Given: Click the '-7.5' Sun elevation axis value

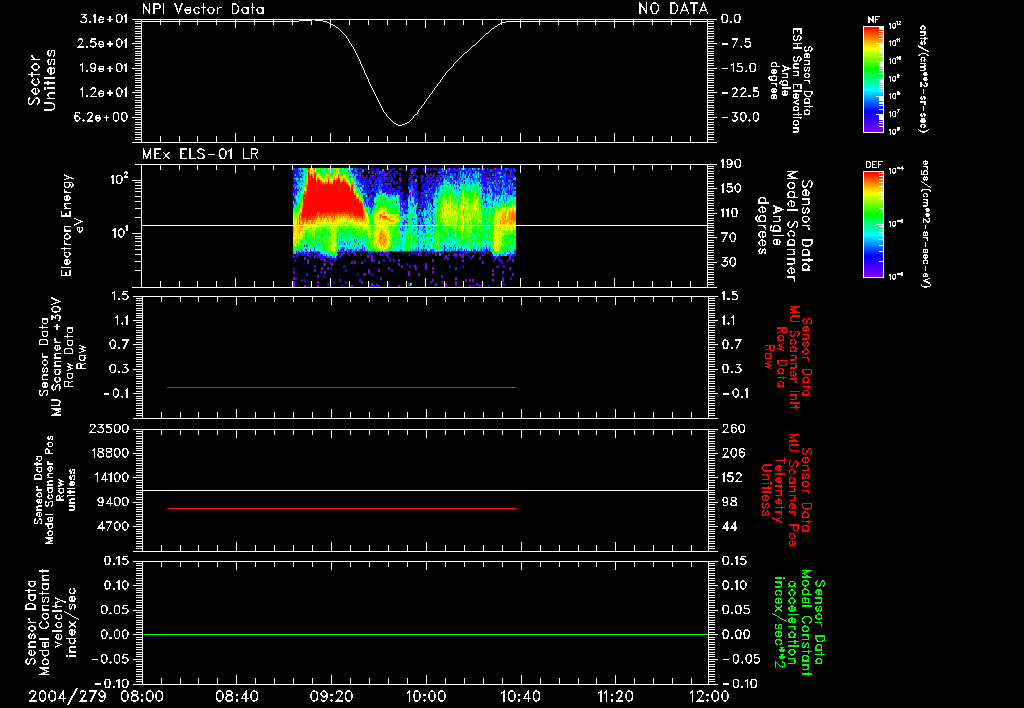Looking at the screenshot, I should click(737, 43).
